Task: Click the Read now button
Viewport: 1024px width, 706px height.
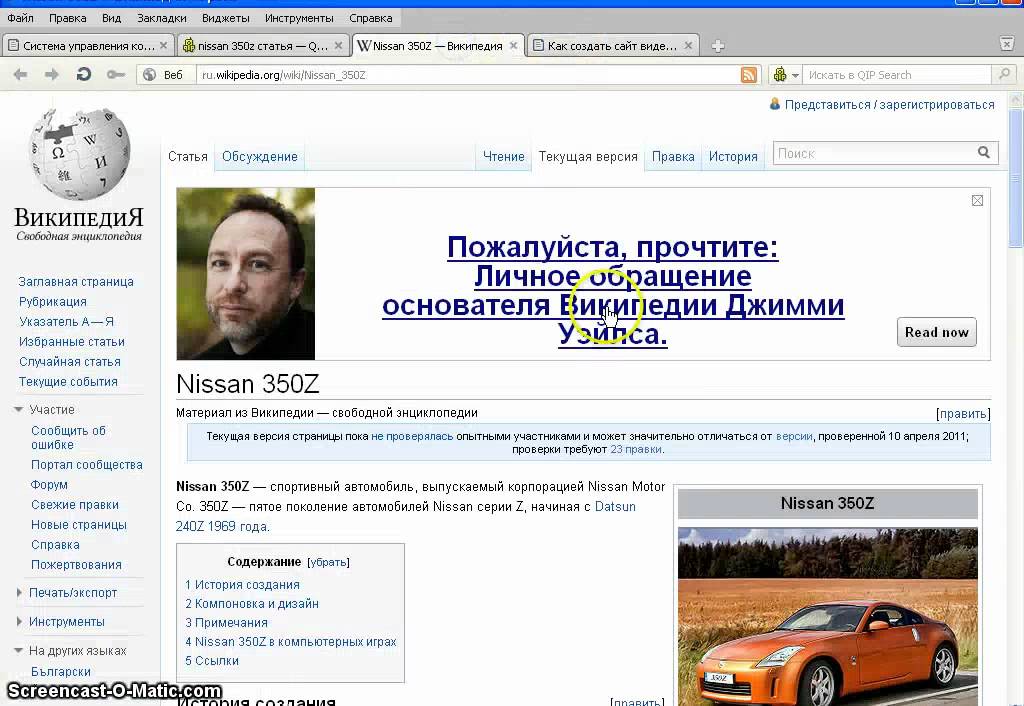Action: [936, 332]
